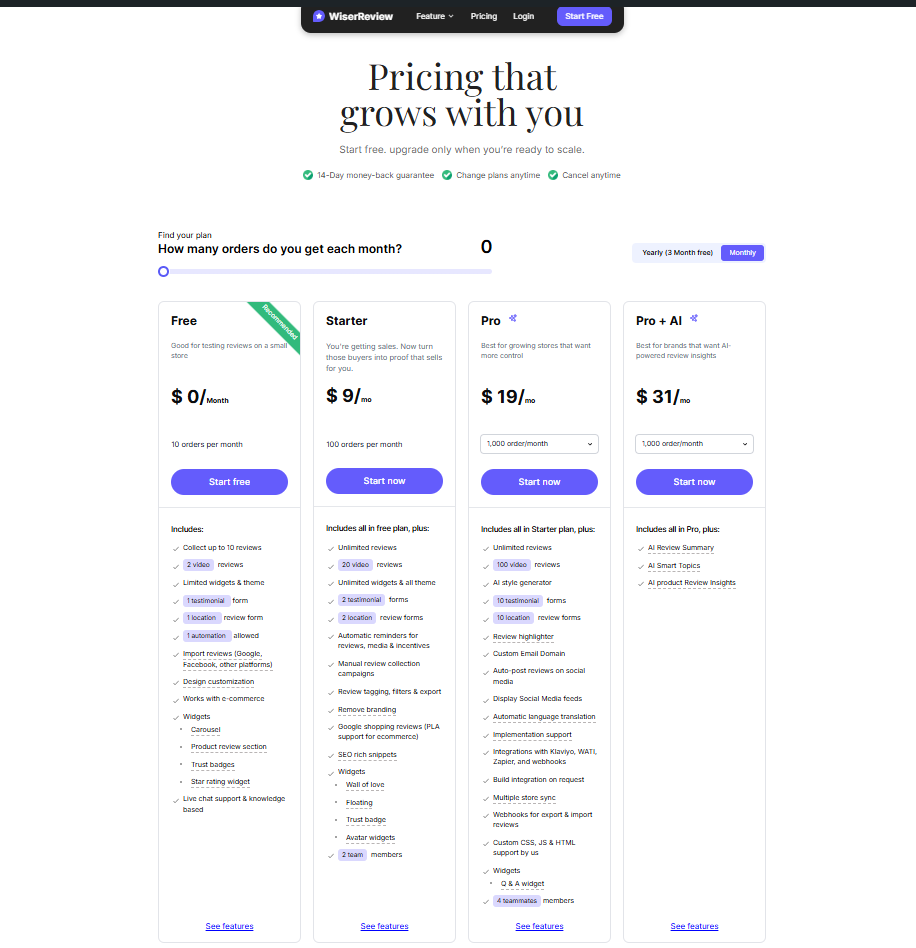
Task: Click the AI sparkle icon beside the Pro title
Action: click(512, 317)
